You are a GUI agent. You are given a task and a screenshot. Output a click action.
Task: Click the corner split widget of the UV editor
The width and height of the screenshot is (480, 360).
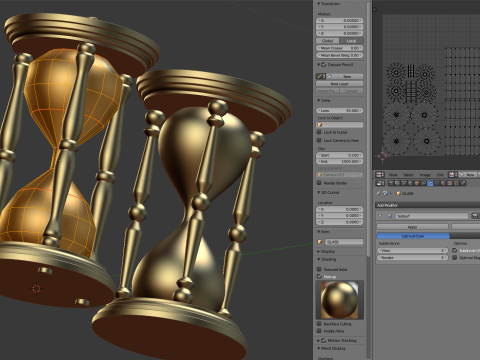tap(375, 9)
